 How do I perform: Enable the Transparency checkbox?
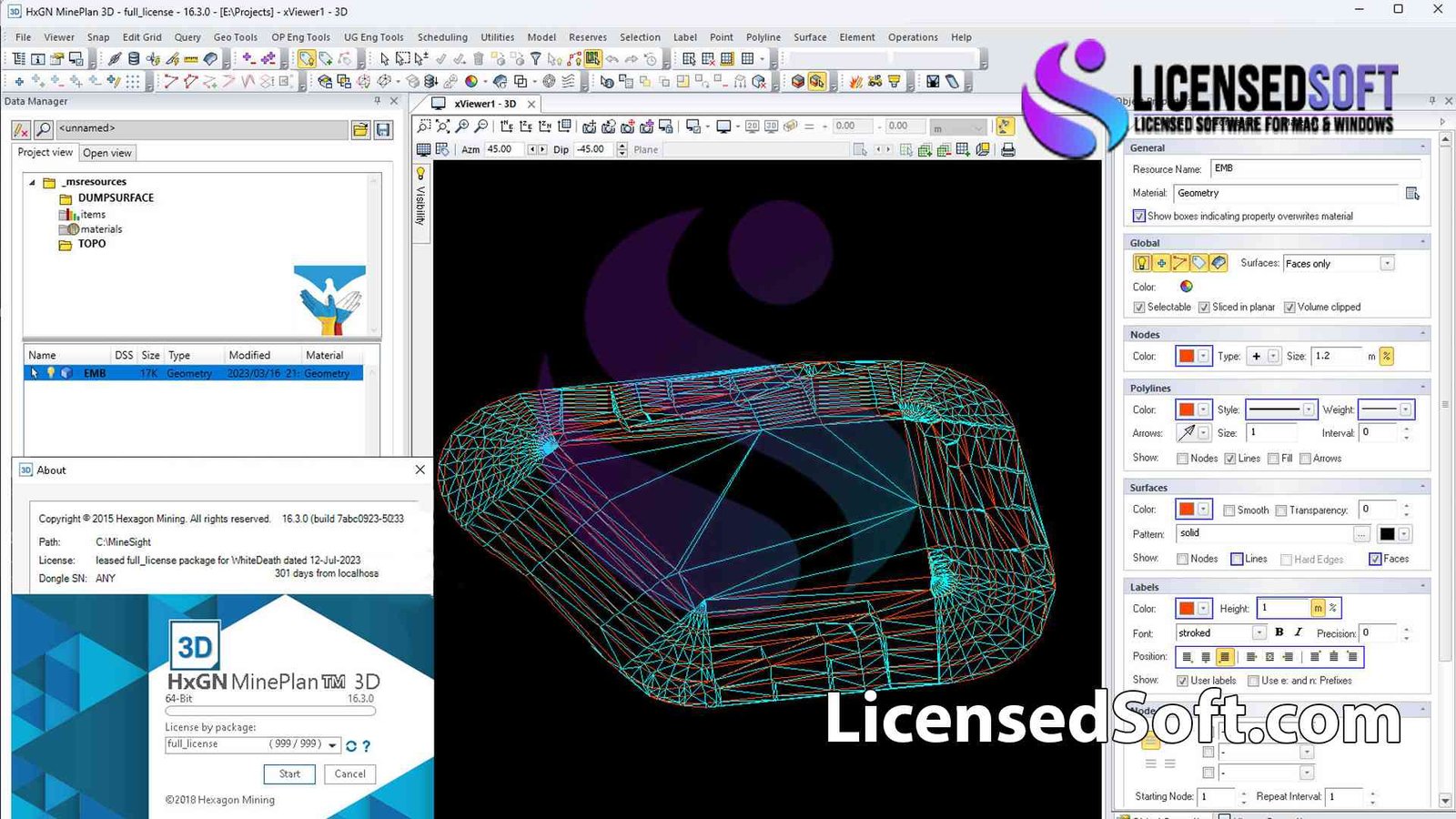1281,511
